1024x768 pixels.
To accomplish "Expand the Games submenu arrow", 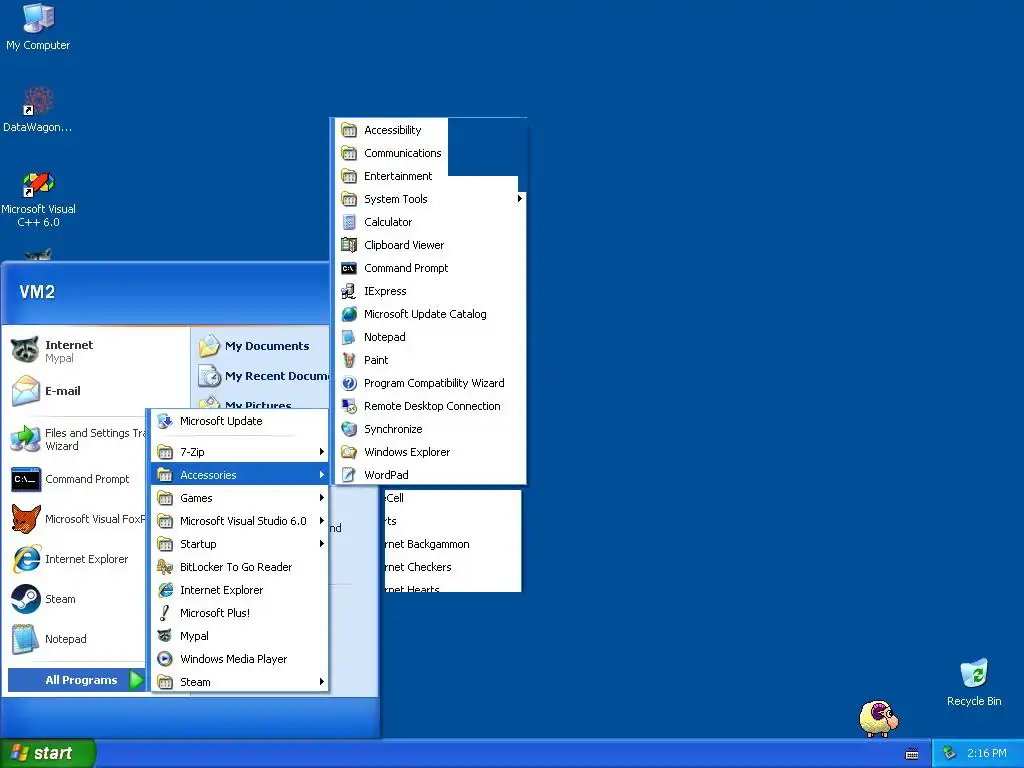I will pos(321,498).
